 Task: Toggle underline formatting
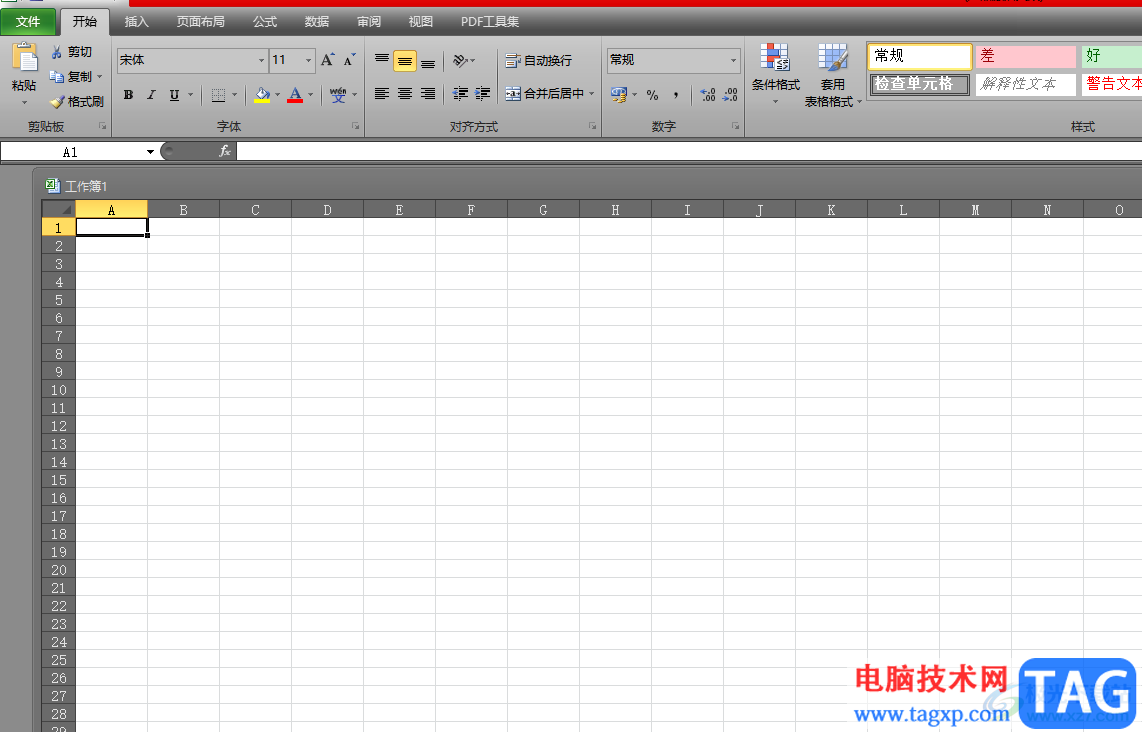pos(174,95)
